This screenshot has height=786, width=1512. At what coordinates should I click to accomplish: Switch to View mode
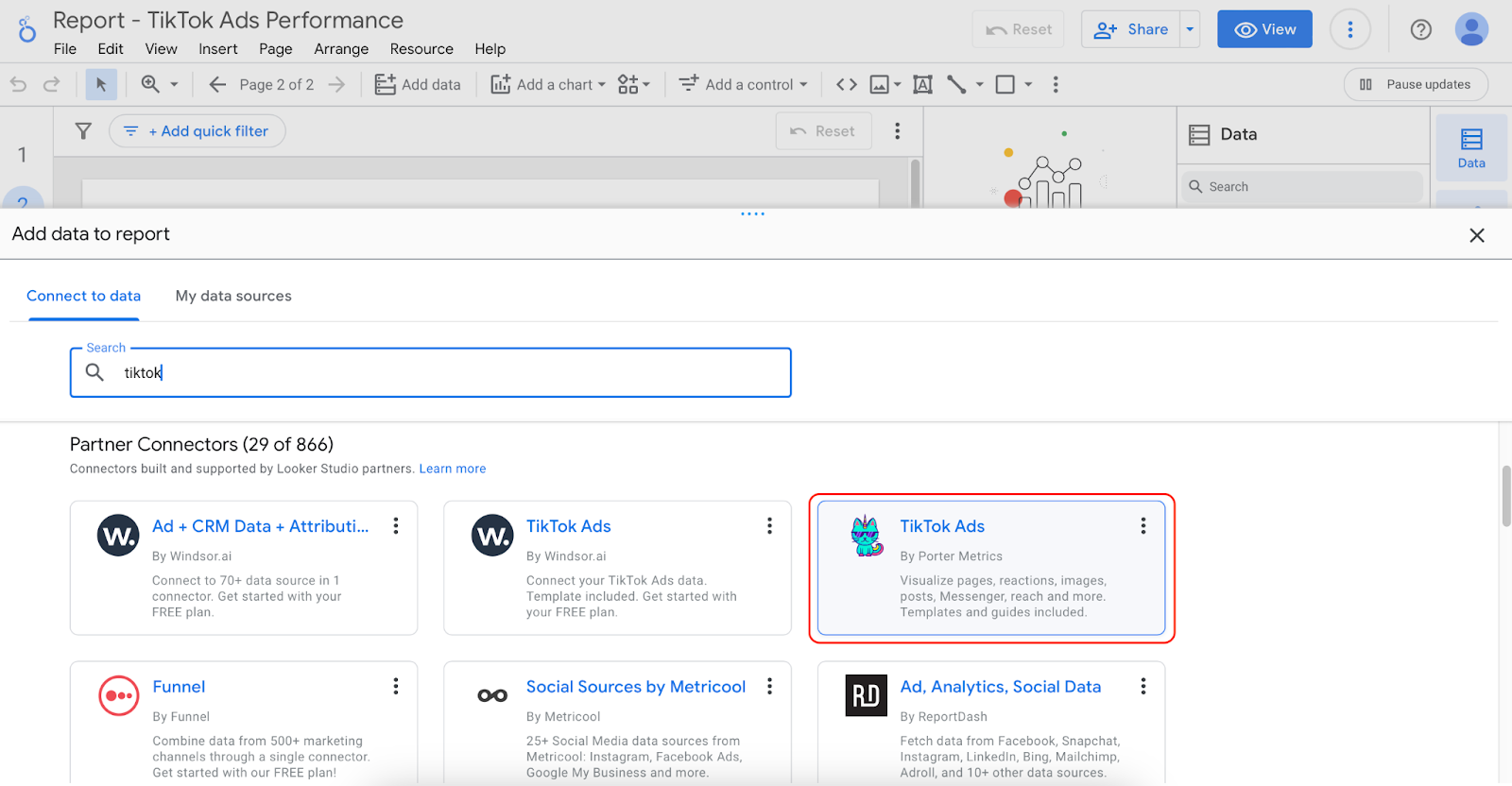pyautogui.click(x=1264, y=29)
